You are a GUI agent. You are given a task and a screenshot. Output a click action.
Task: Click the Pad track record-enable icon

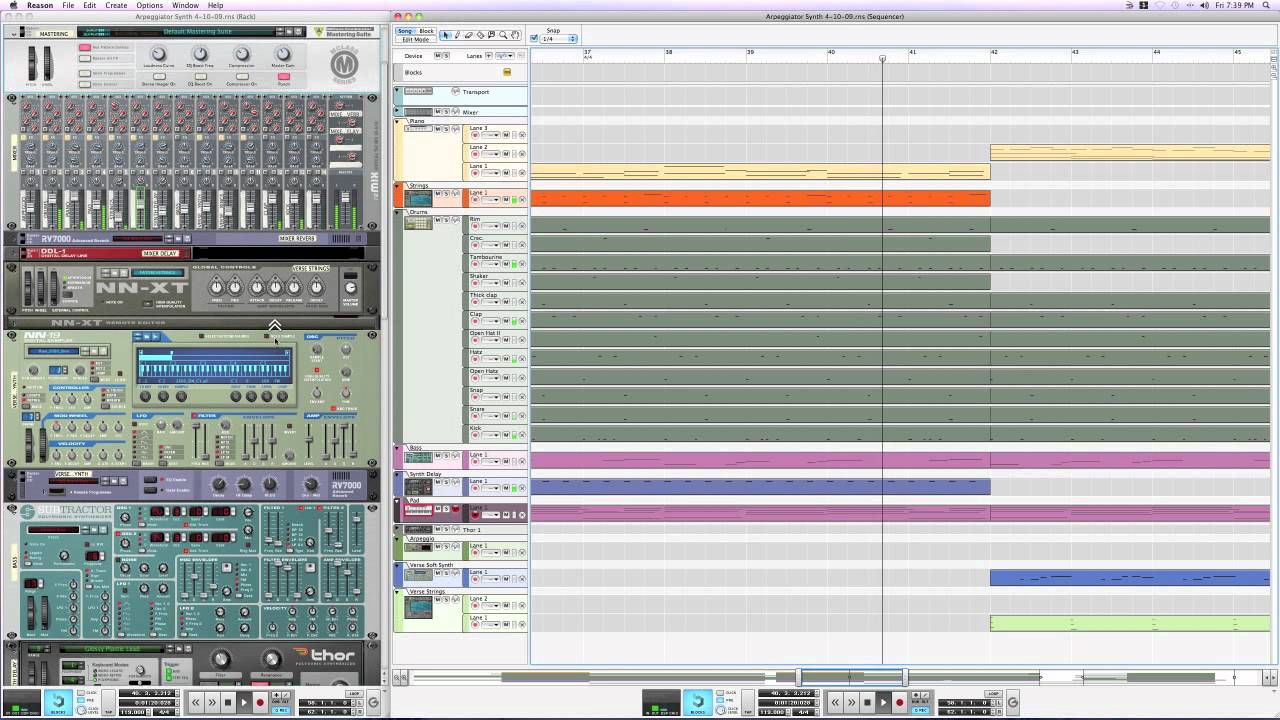[455, 509]
